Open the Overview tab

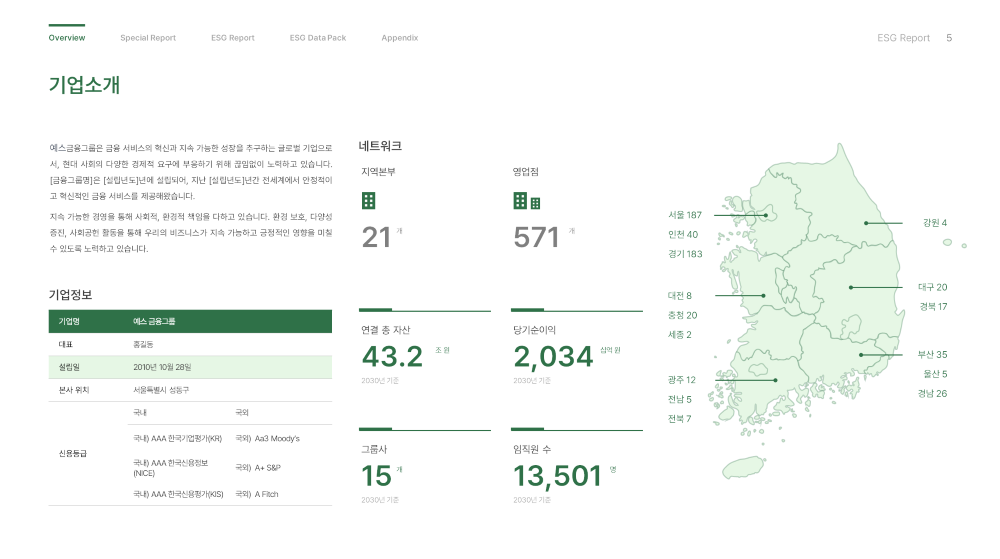pos(67,38)
